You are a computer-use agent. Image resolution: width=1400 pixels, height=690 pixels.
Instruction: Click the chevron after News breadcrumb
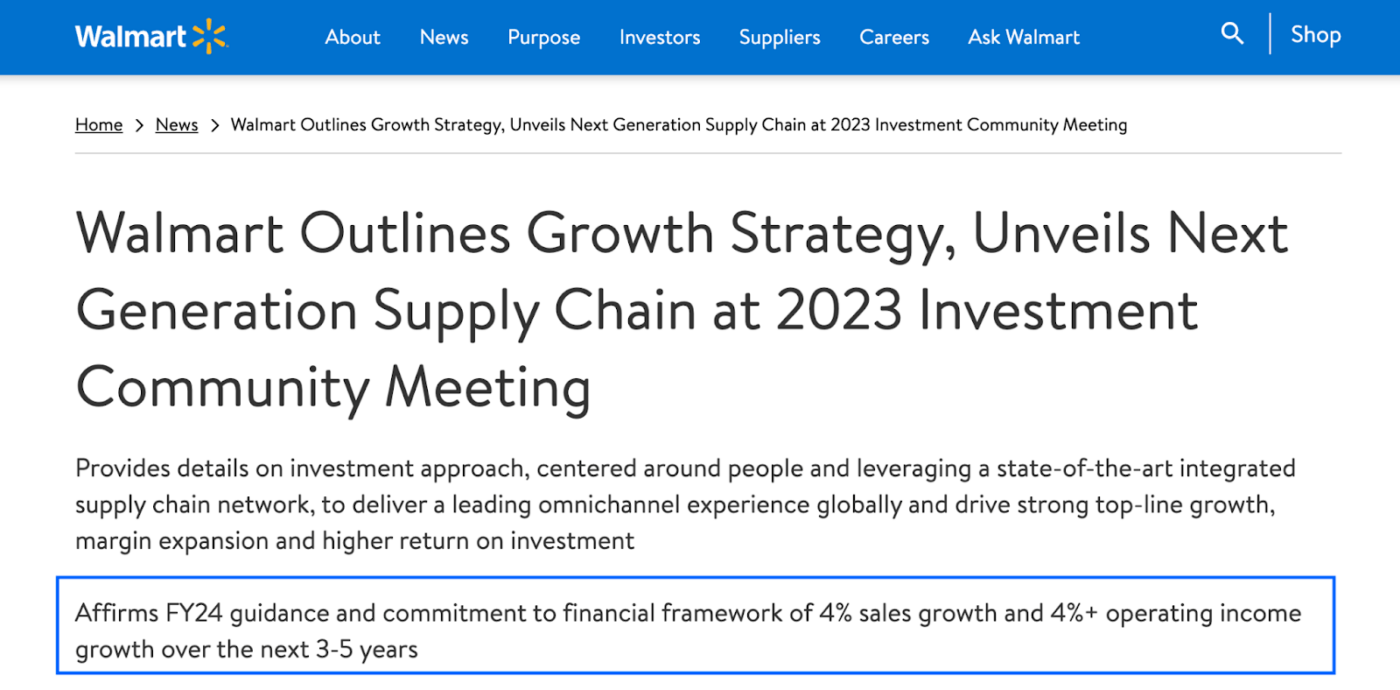[x=214, y=125]
